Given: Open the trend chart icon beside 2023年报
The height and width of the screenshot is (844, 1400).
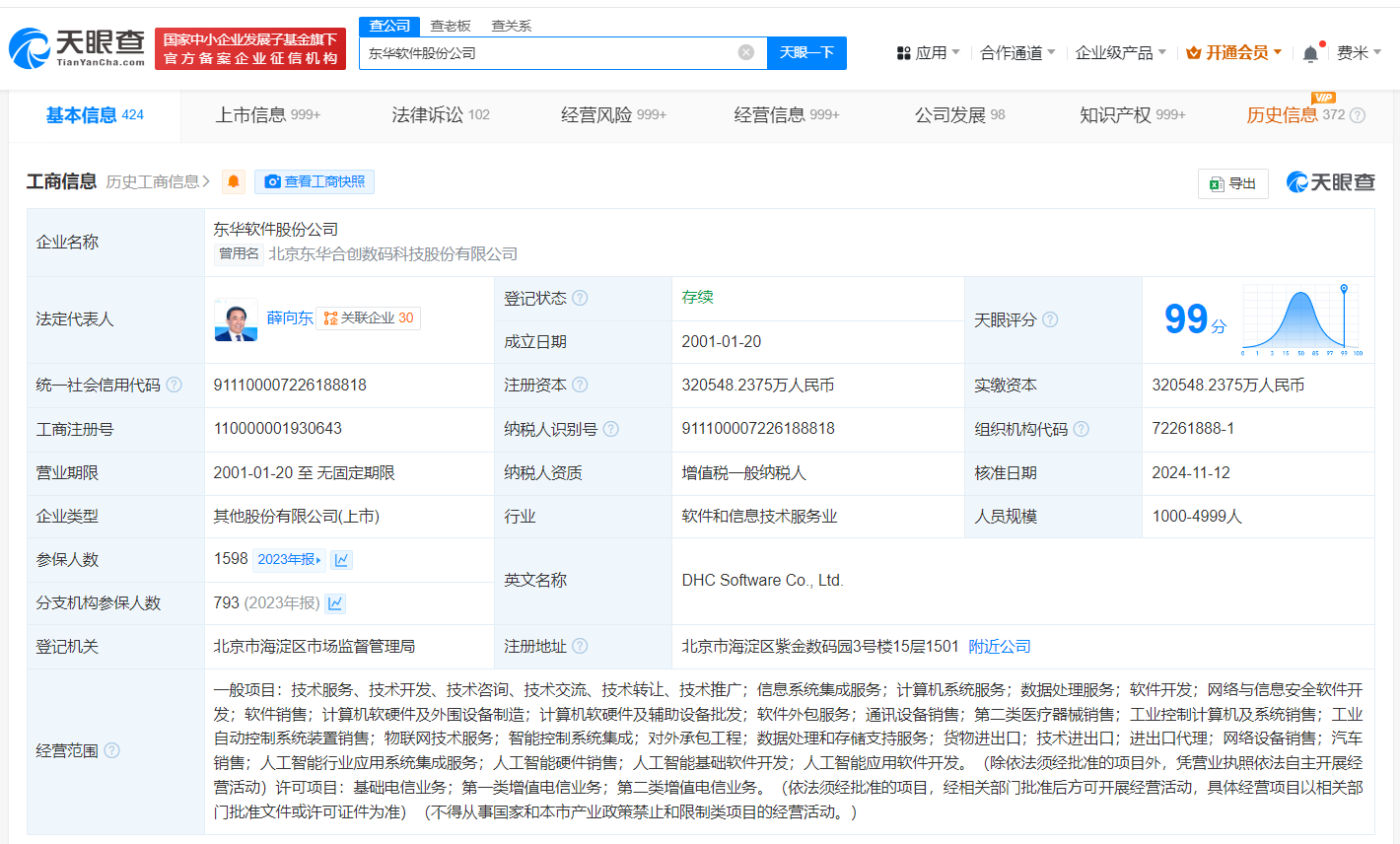Looking at the screenshot, I should (341, 560).
